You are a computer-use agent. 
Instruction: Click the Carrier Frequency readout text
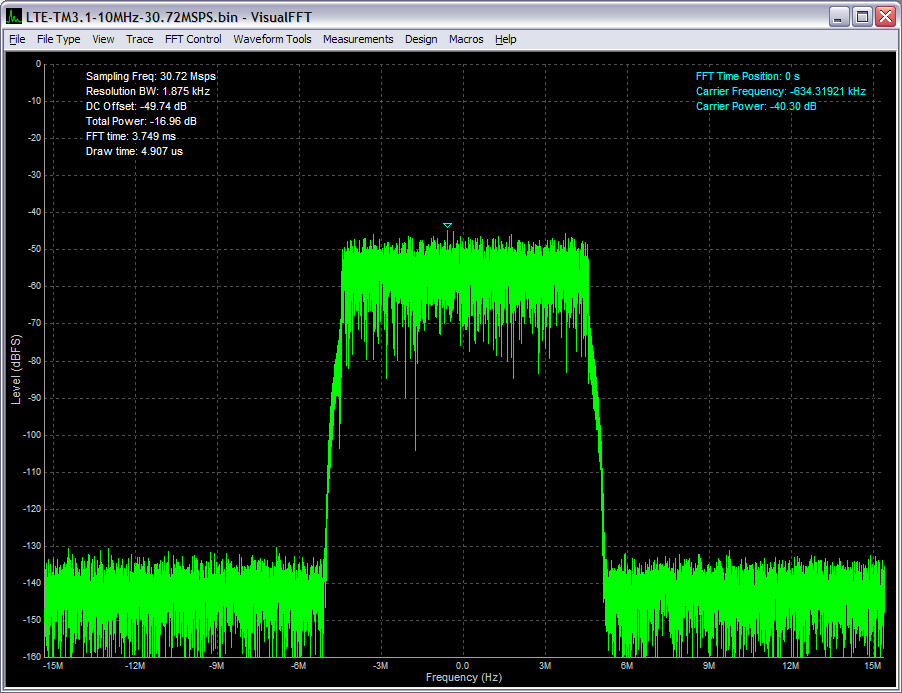click(780, 91)
